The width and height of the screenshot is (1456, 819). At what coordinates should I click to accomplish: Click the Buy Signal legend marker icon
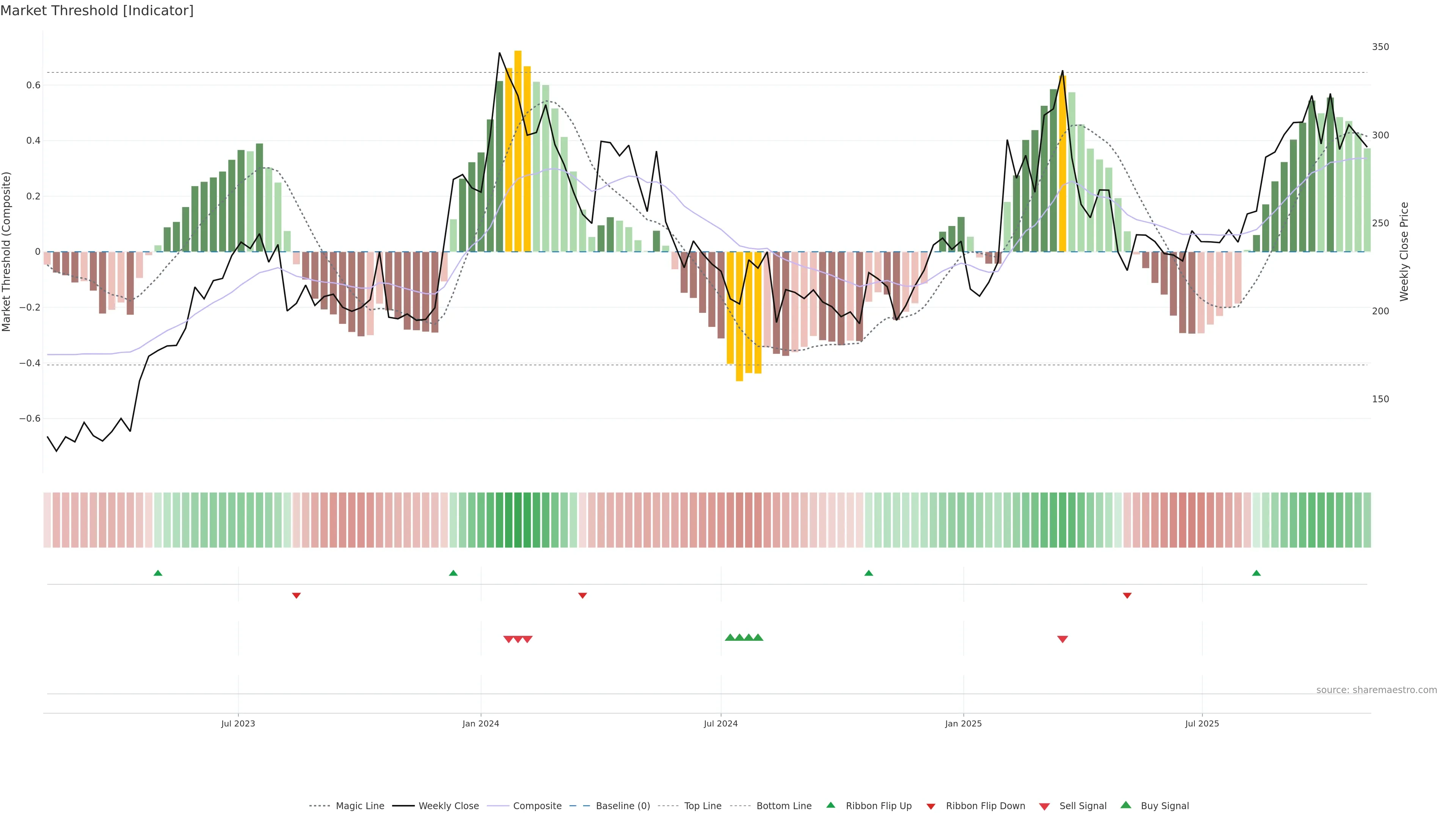pos(1125,805)
